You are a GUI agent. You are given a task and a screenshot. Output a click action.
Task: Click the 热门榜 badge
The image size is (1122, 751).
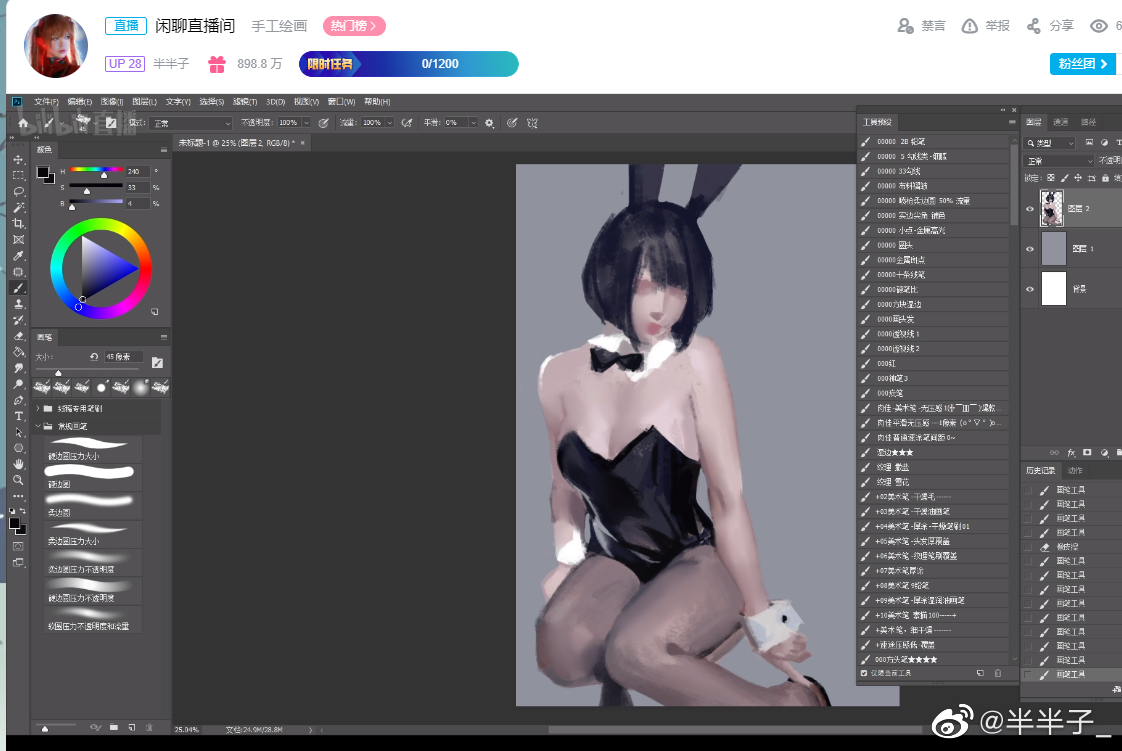pyautogui.click(x=354, y=26)
